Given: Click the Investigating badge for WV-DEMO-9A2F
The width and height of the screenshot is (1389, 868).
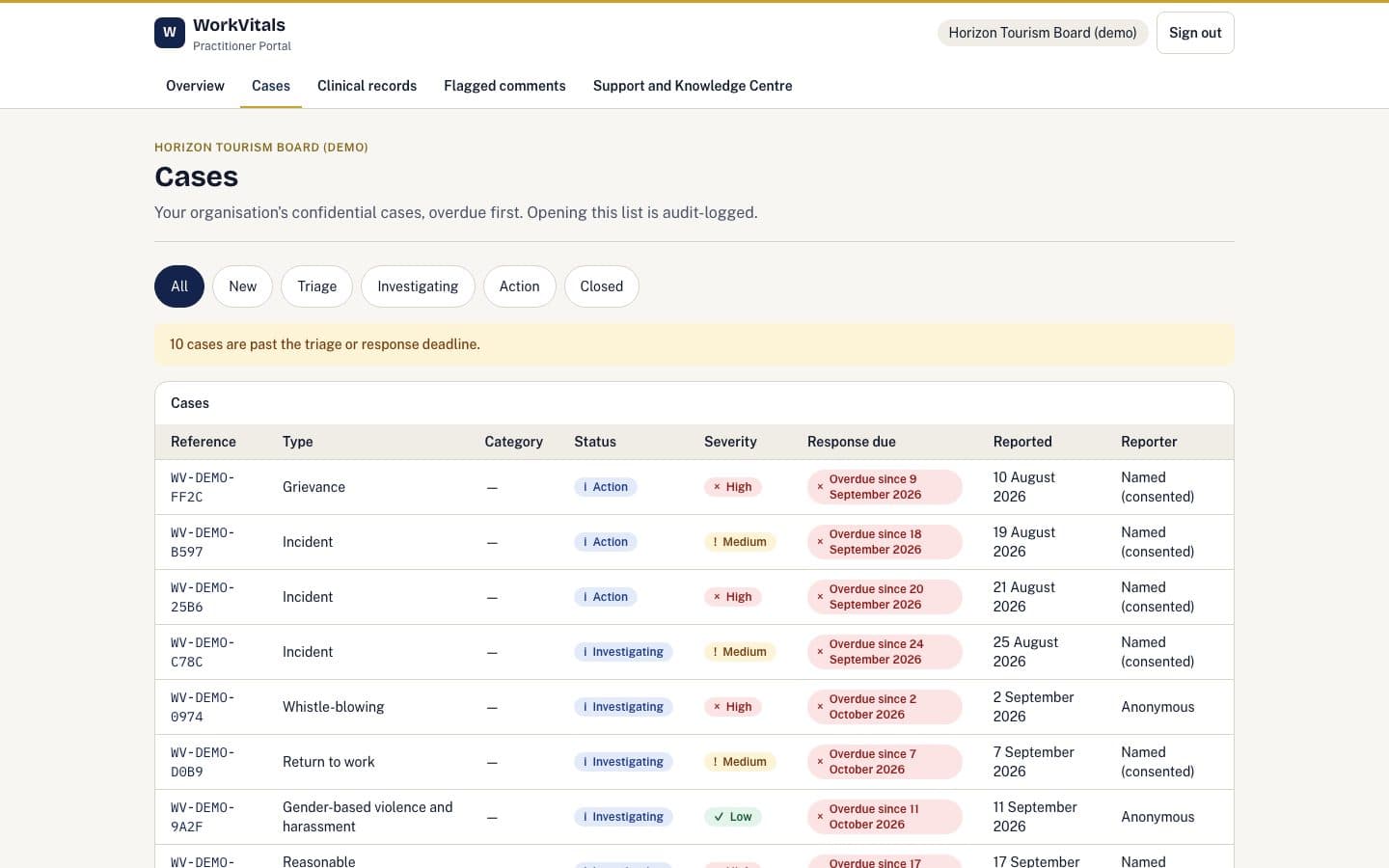Looking at the screenshot, I should click(x=623, y=817).
